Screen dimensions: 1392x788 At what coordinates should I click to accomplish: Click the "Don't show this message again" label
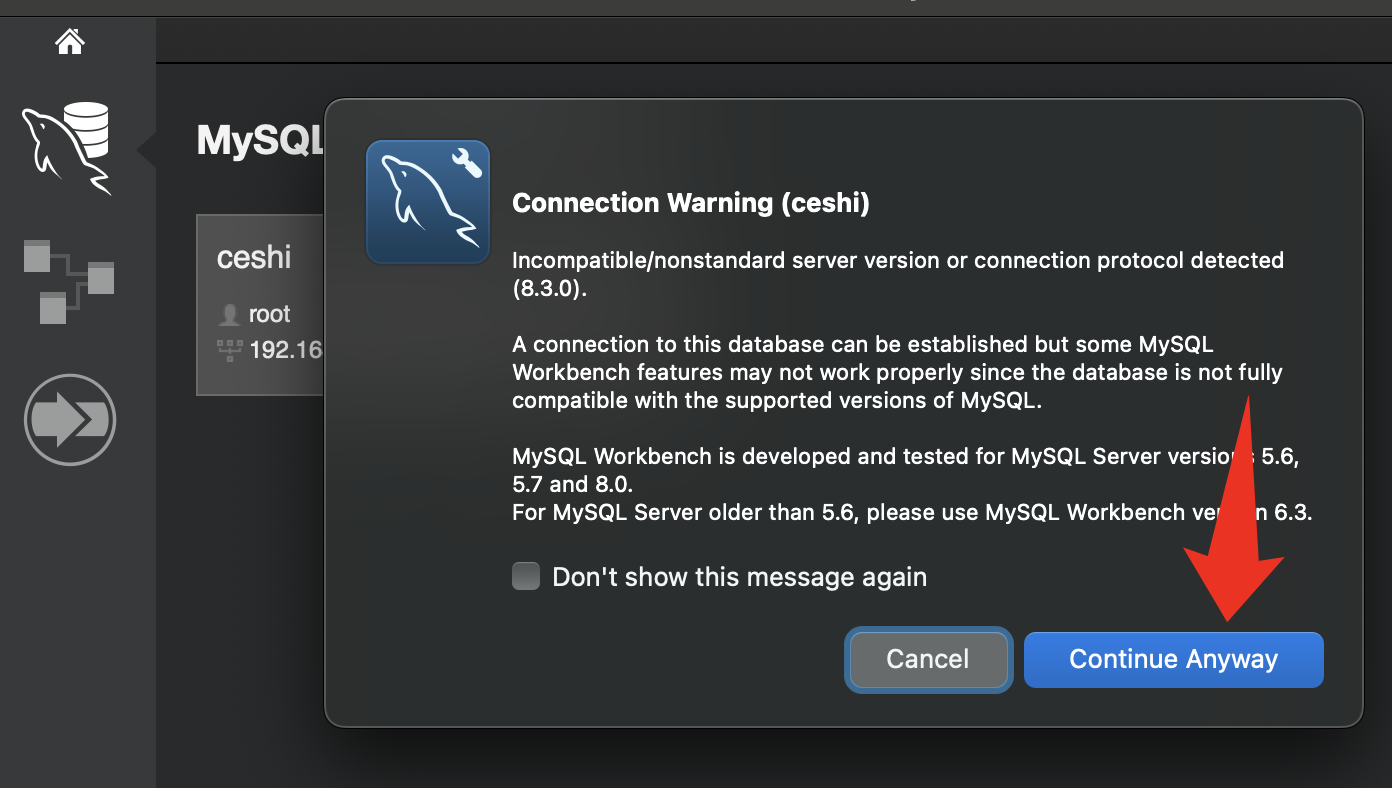click(739, 577)
